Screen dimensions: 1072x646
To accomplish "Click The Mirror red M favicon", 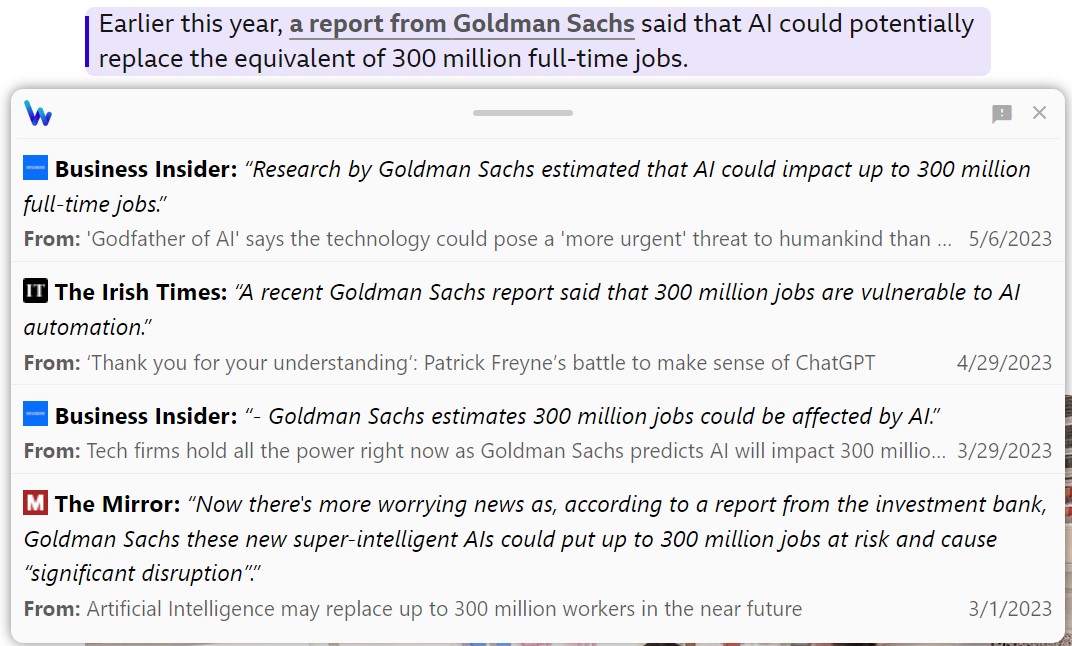I will coord(35,503).
